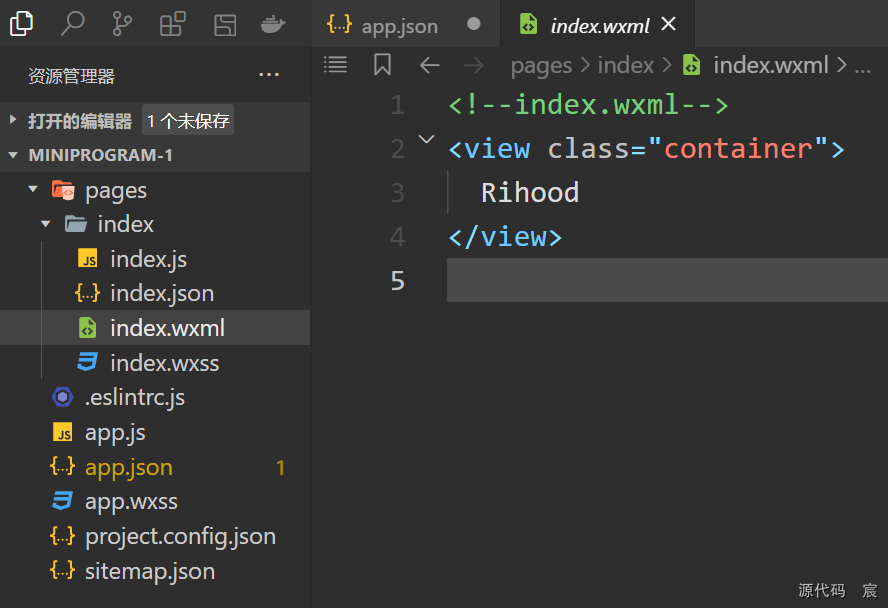Open index.wxss in the file tree
This screenshot has height=608, width=888.
click(155, 362)
